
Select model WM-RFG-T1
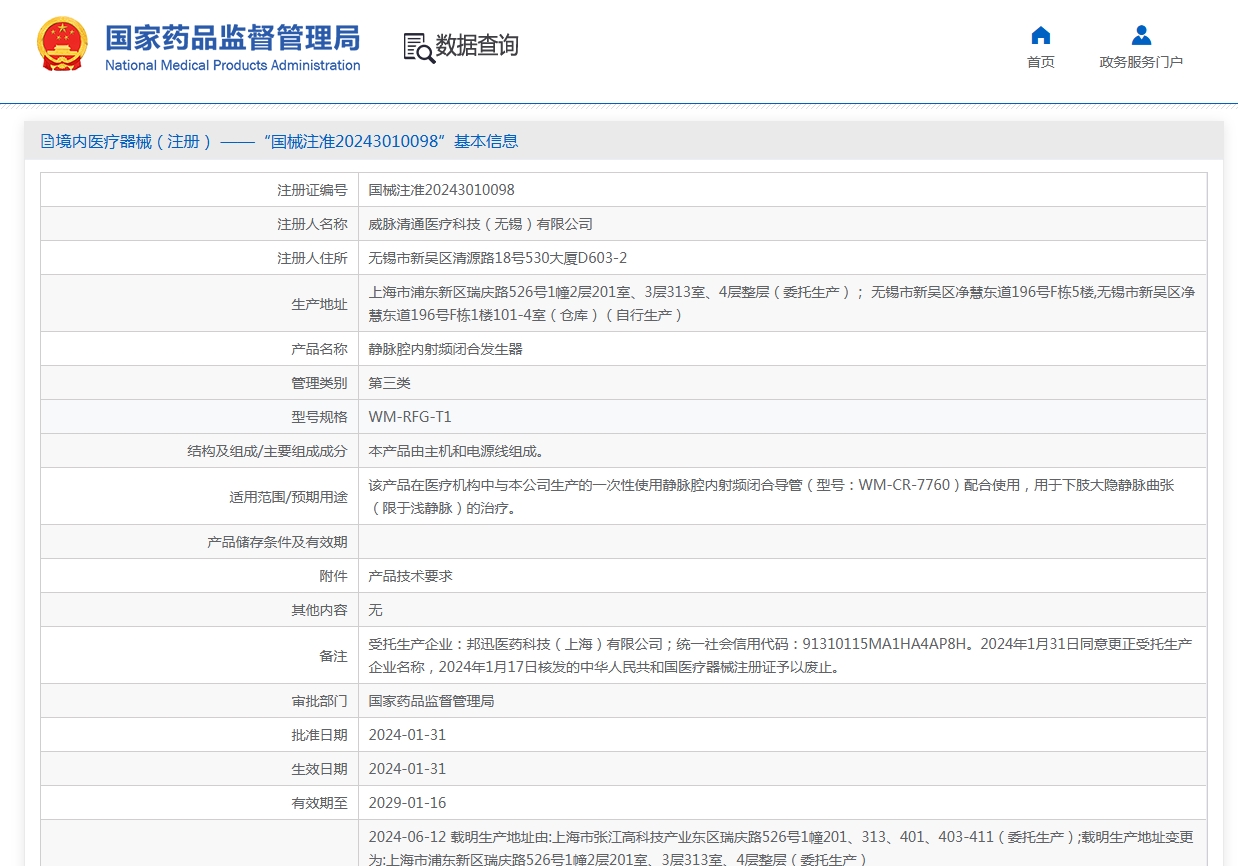point(410,417)
